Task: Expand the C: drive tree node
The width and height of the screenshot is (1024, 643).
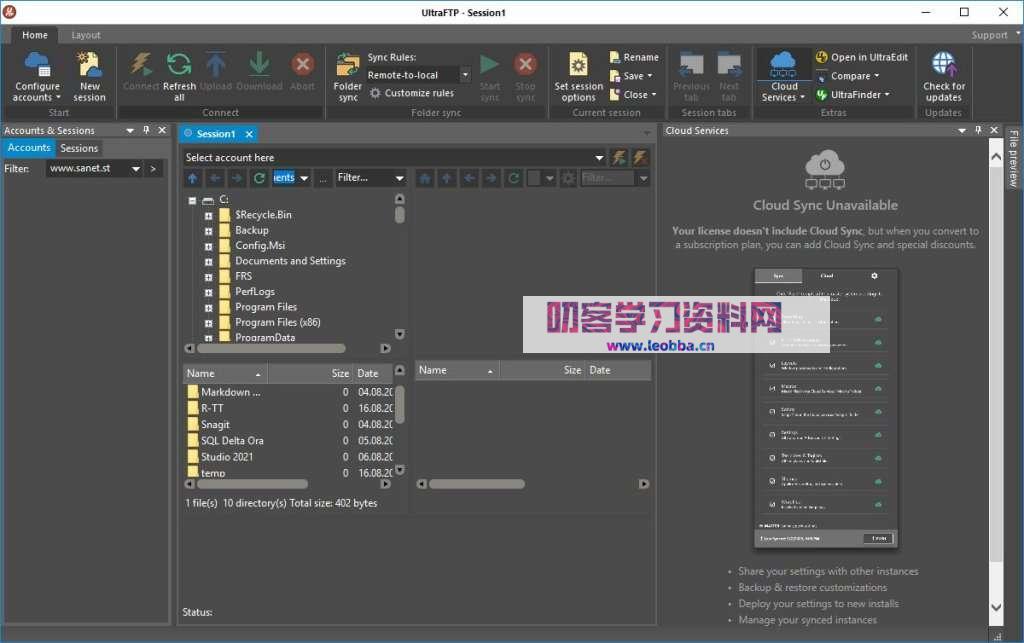Action: [x=192, y=198]
